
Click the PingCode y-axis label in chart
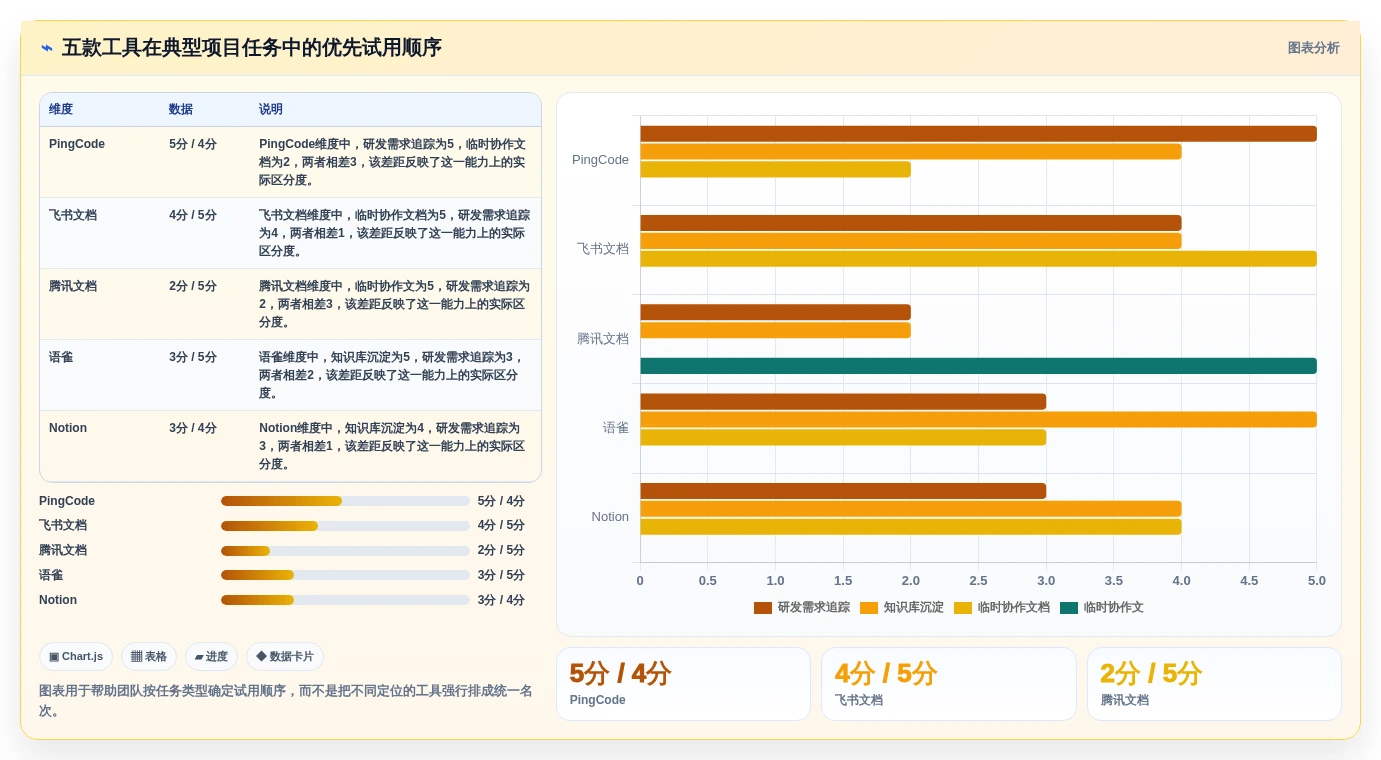[600, 160]
